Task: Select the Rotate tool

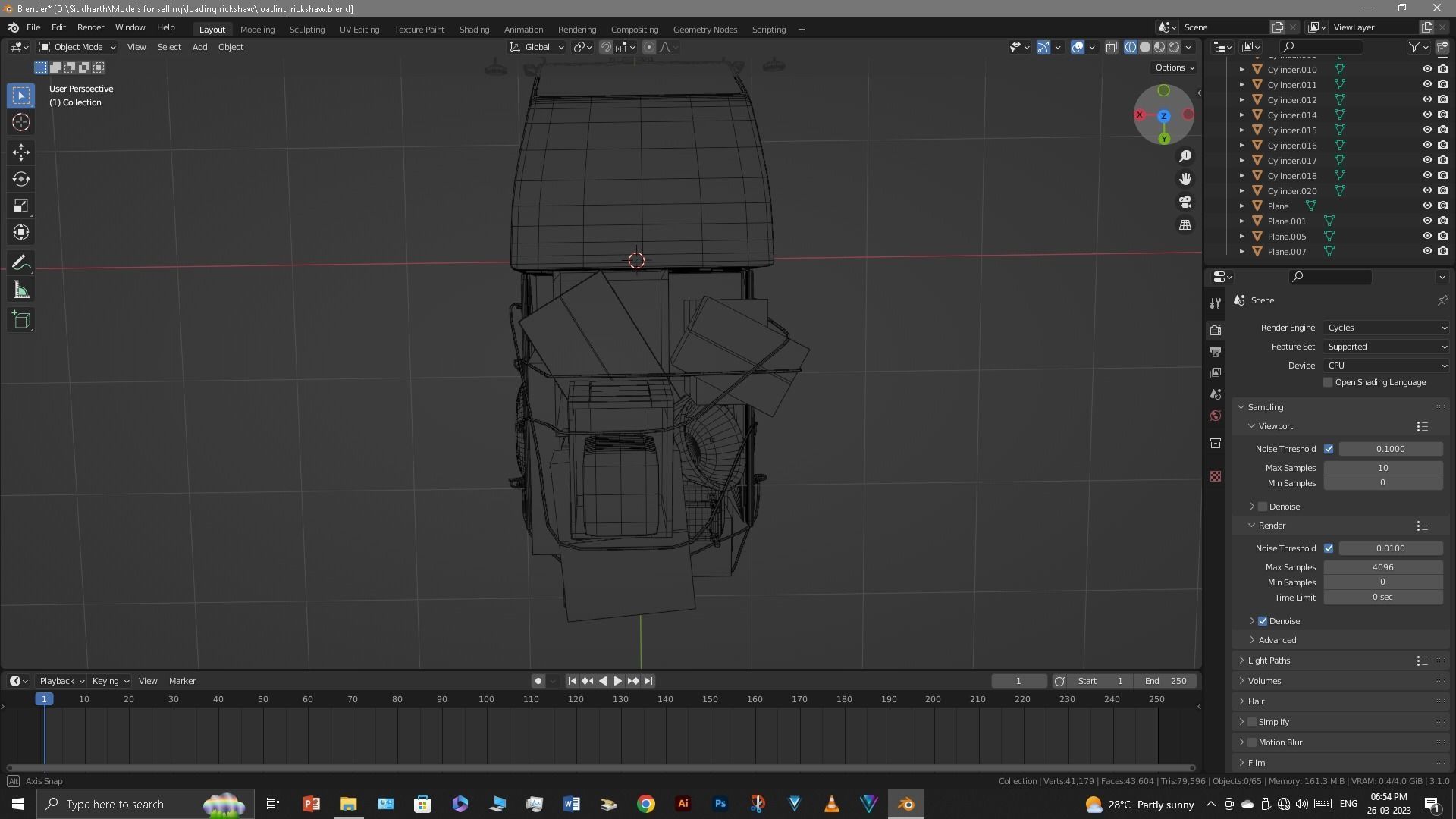Action: tap(21, 179)
